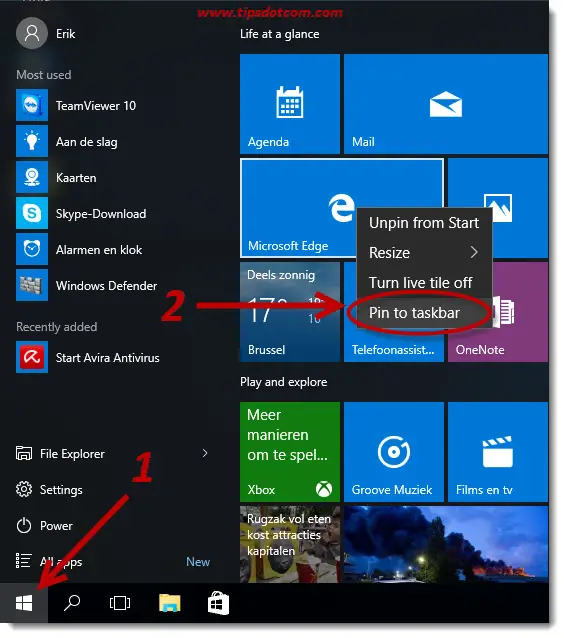
Task: Launch the Xbox green tile
Action: pos(290,452)
